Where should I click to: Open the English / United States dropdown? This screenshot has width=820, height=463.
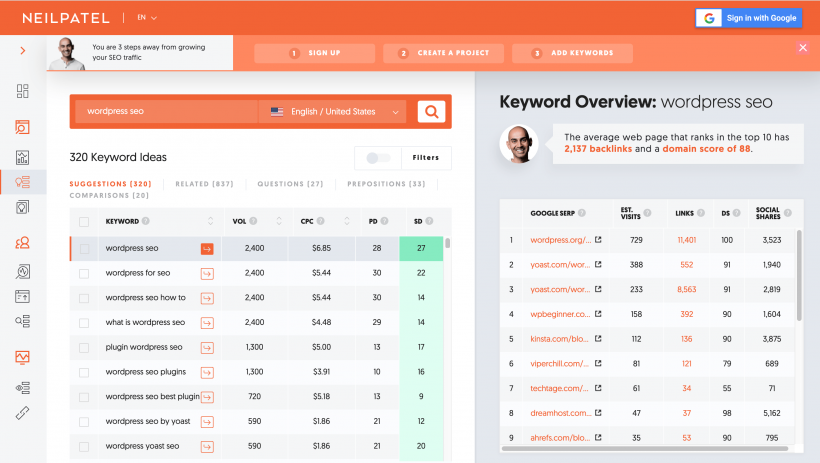(x=333, y=111)
